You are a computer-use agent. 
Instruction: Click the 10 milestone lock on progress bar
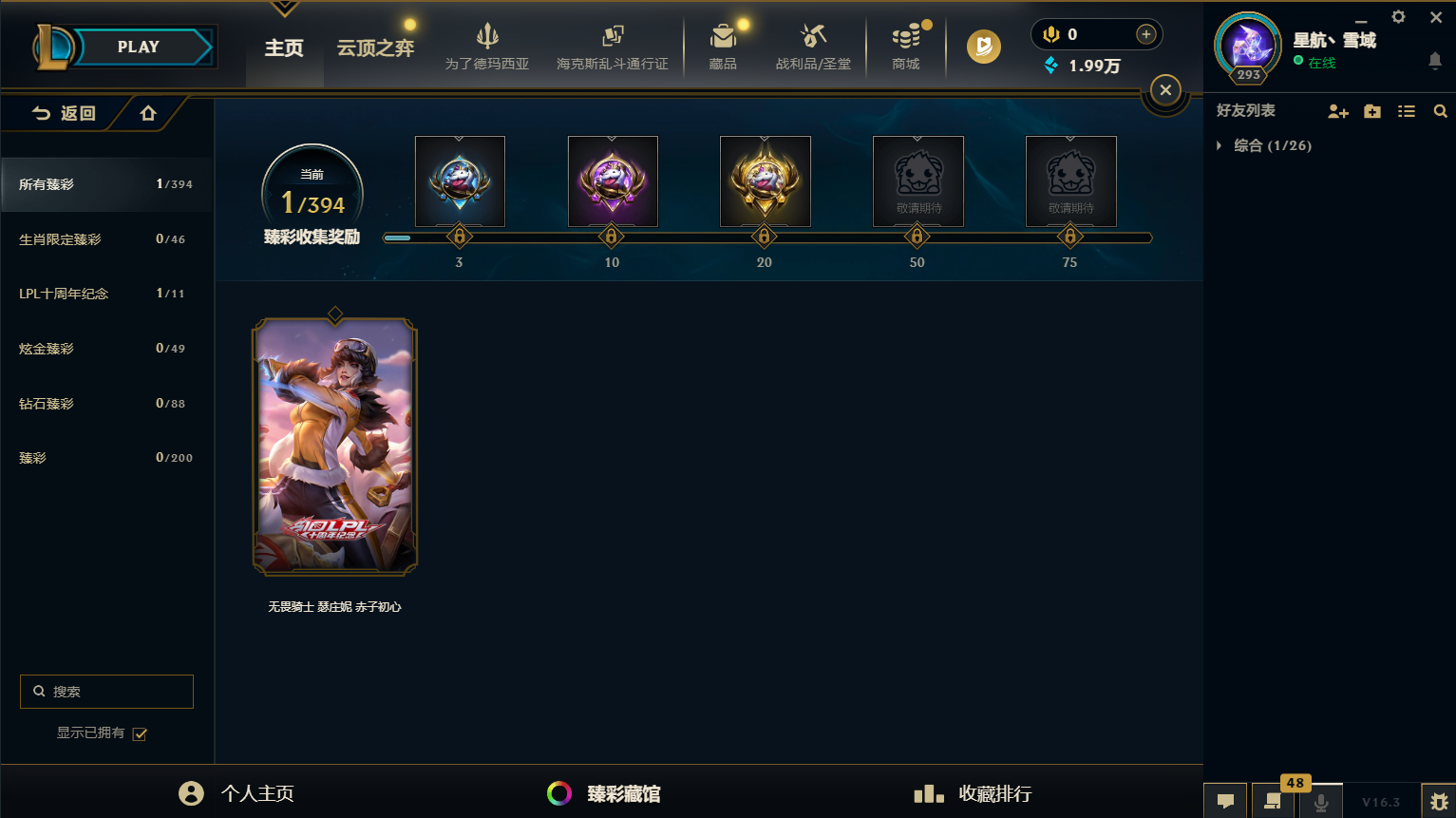(x=612, y=237)
